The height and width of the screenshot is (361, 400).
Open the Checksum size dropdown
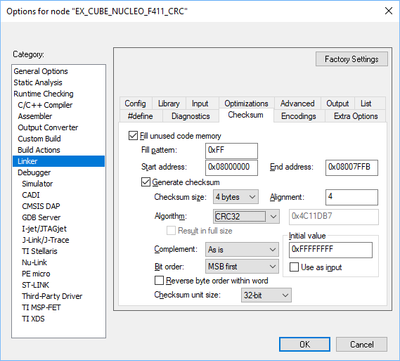pos(236,197)
